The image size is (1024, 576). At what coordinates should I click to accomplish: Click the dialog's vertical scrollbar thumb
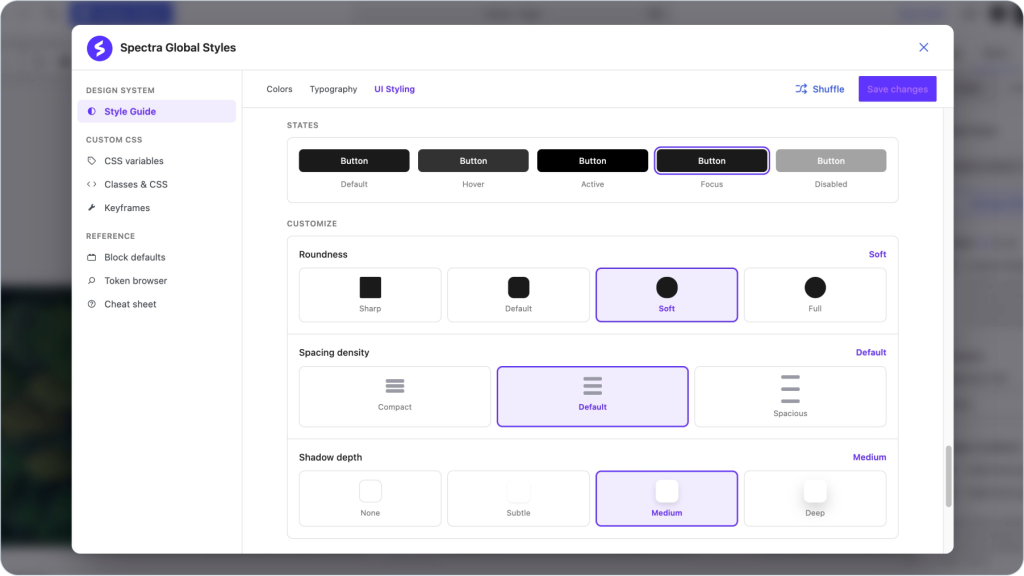pyautogui.click(x=948, y=476)
